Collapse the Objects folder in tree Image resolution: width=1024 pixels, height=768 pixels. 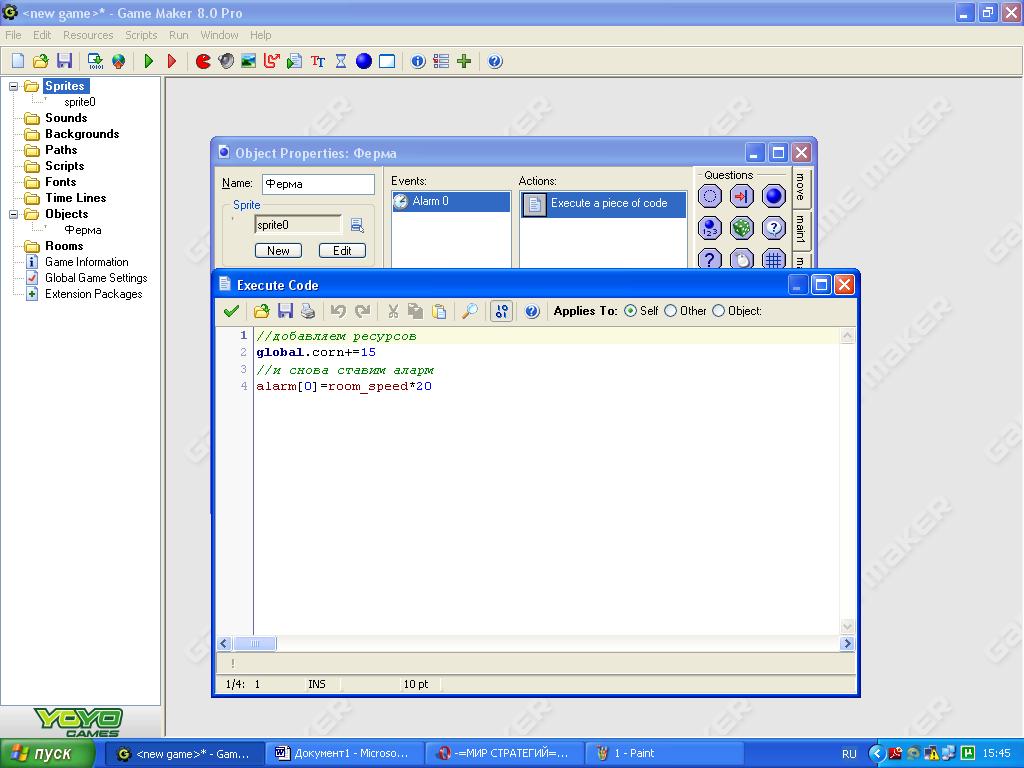tap(13, 214)
